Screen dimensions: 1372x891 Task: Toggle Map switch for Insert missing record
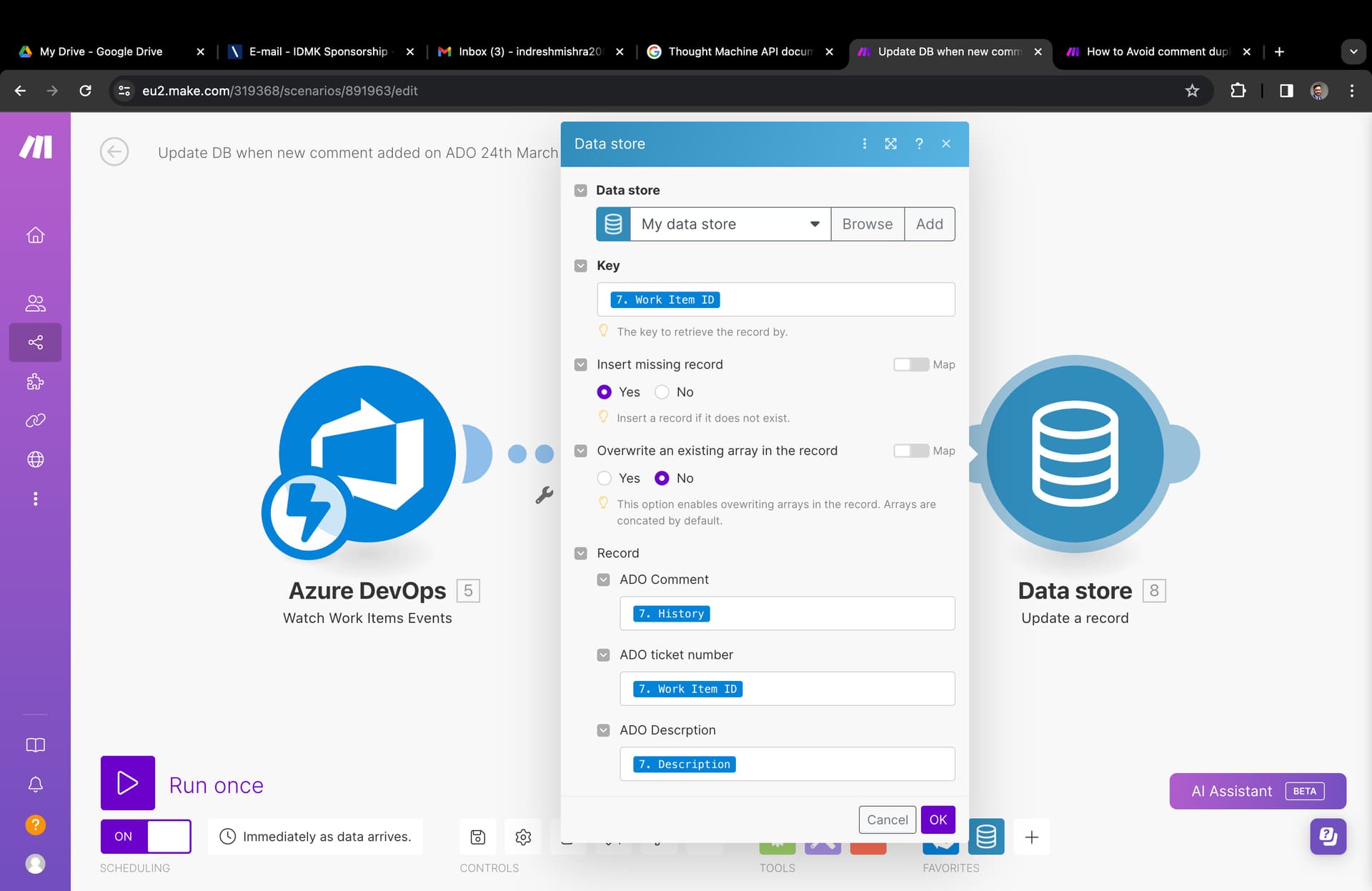[910, 364]
